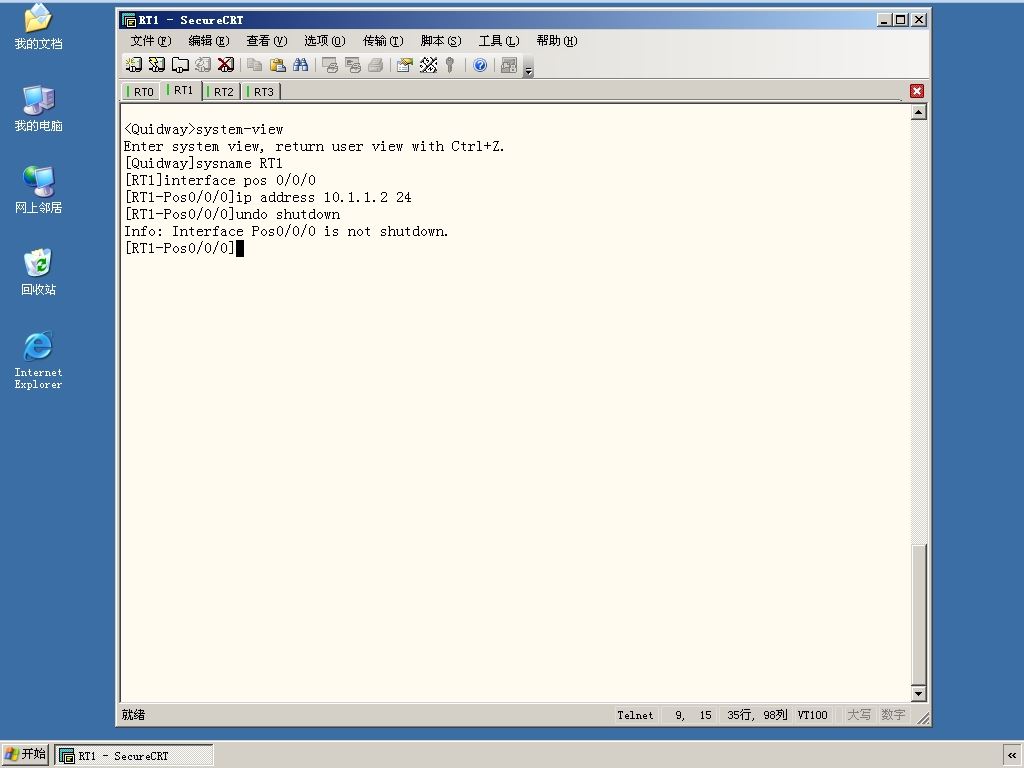
Task: Click the terminal scrollbar down arrow
Action: tap(918, 694)
